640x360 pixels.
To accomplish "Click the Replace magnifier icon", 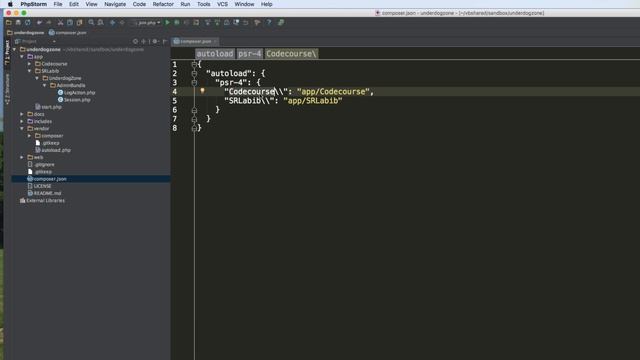I will pyautogui.click(x=100, y=22).
